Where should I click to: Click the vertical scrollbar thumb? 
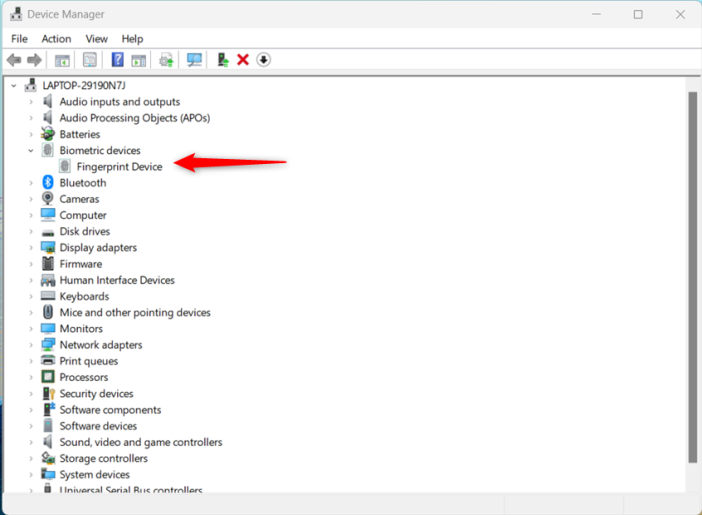pyautogui.click(x=693, y=278)
